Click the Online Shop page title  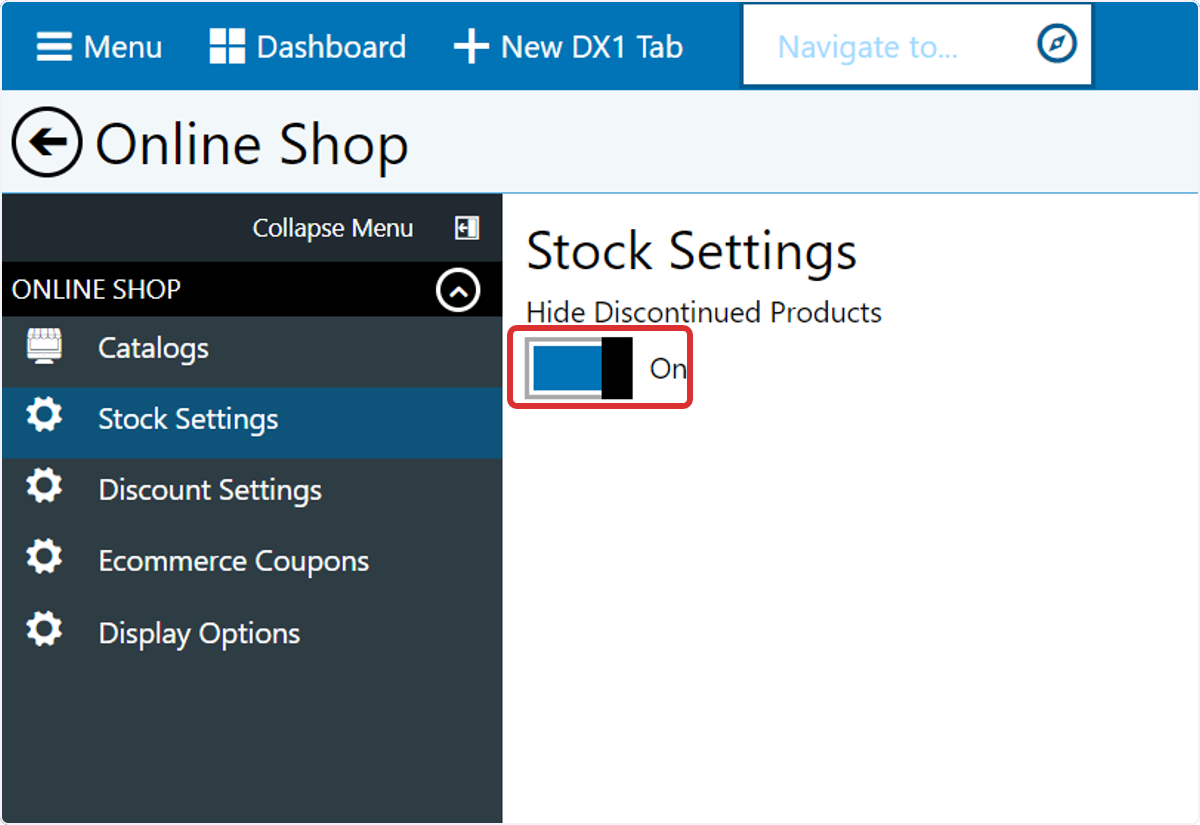[252, 146]
